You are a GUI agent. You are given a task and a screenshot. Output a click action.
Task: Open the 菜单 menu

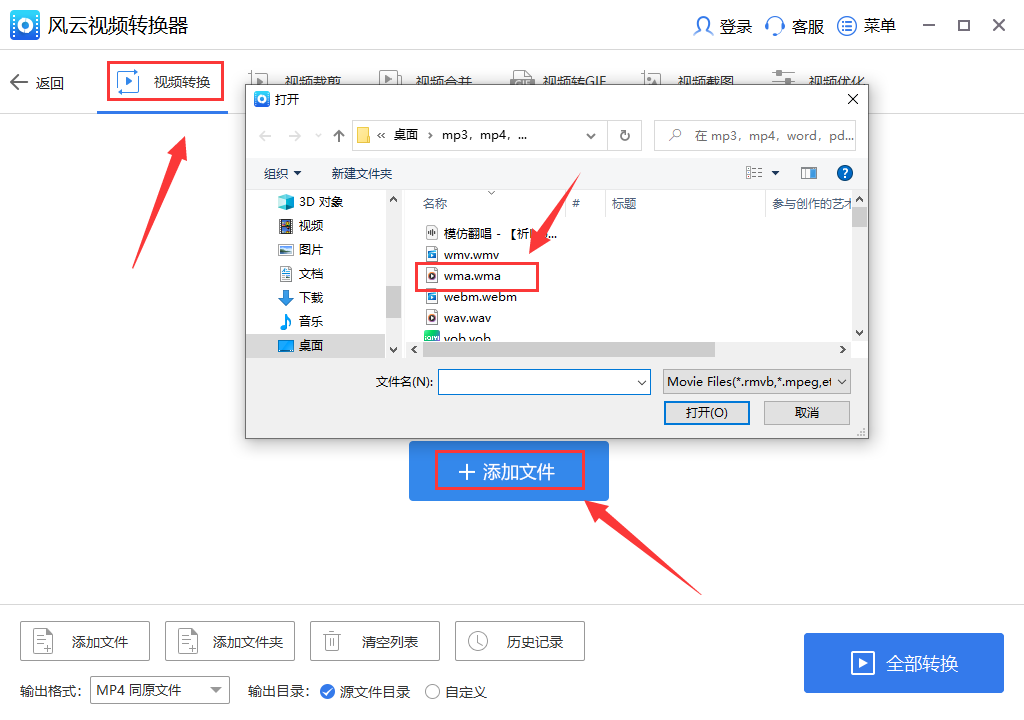click(x=866, y=26)
